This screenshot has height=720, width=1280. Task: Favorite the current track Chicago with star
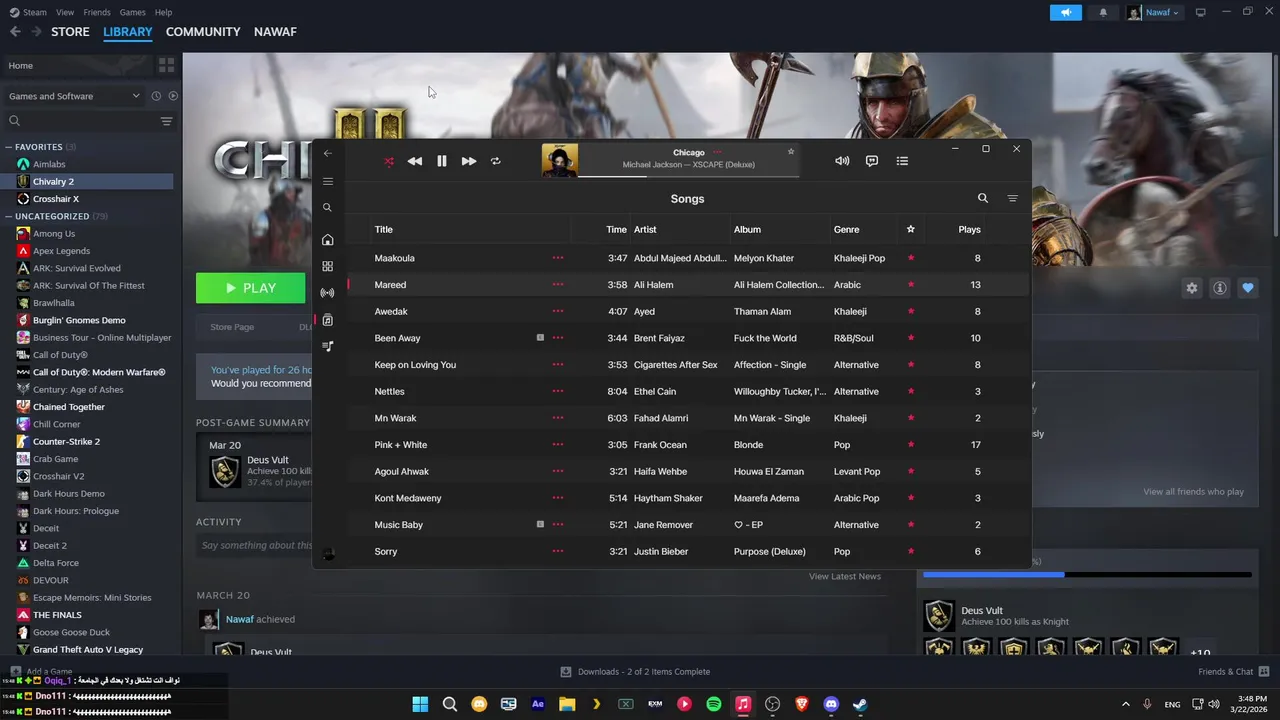coord(791,152)
